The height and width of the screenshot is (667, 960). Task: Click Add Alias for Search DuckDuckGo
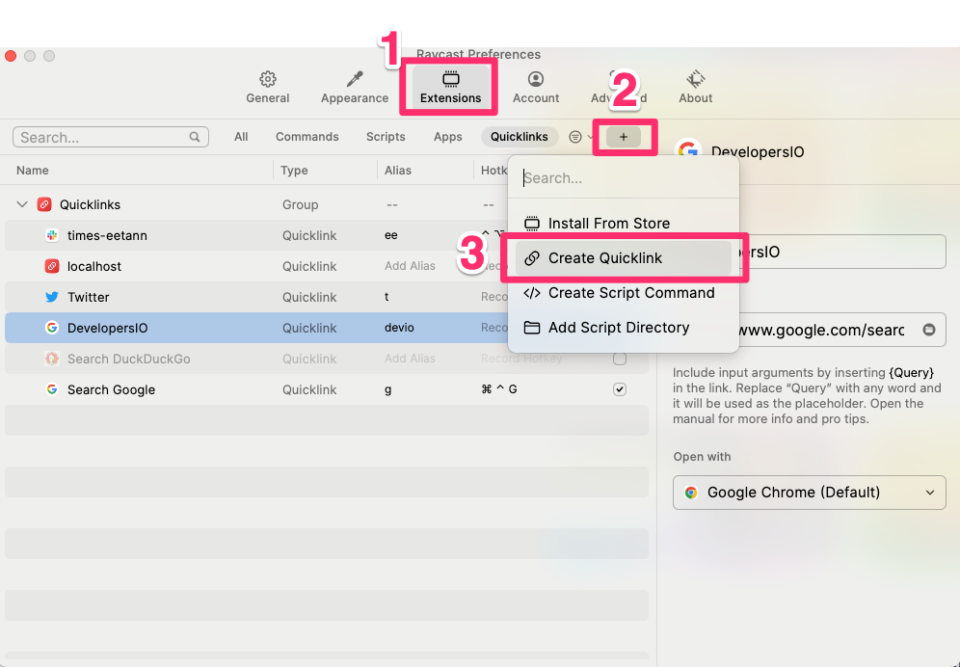[x=410, y=358]
